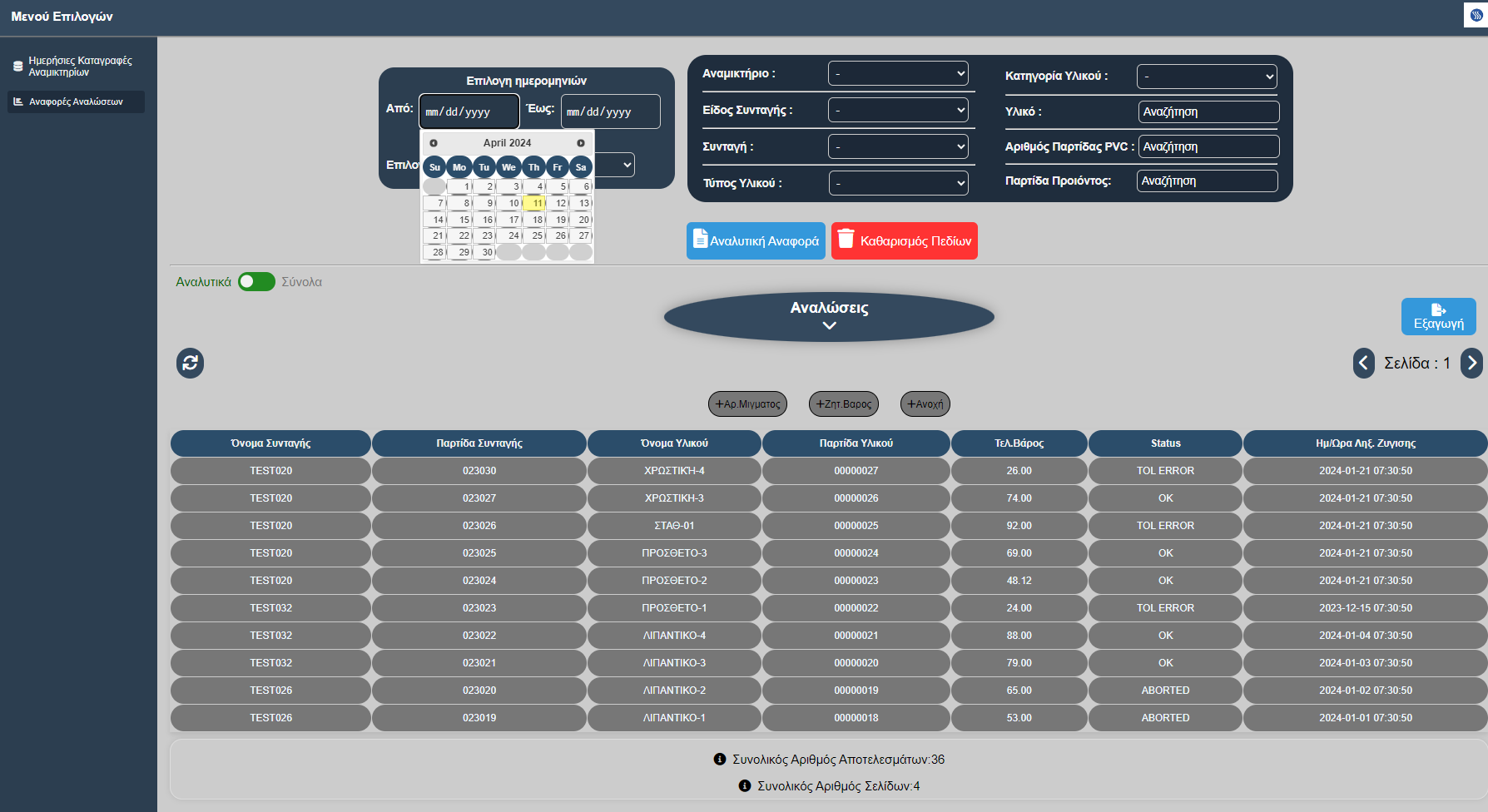1488x812 pixels.
Task: Click TOL ERROR status in row 023023
Action: 1166,608
